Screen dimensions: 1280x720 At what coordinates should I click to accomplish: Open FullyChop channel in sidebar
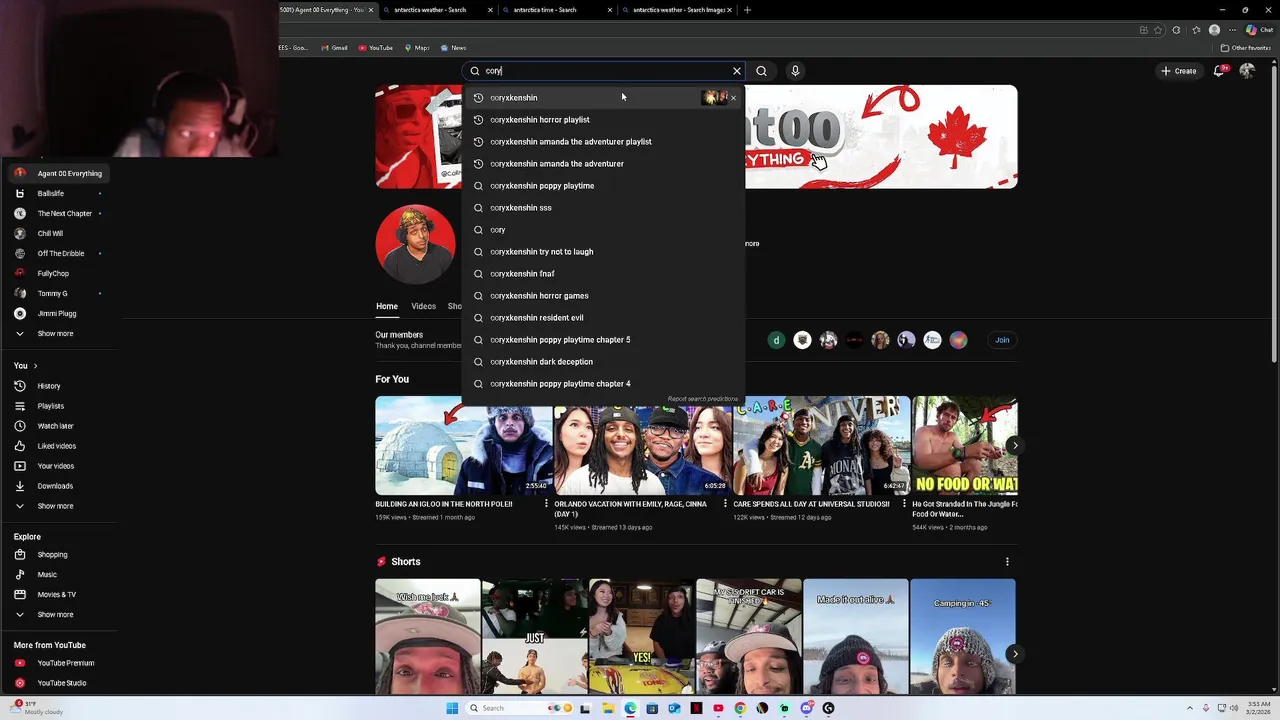click(60, 273)
